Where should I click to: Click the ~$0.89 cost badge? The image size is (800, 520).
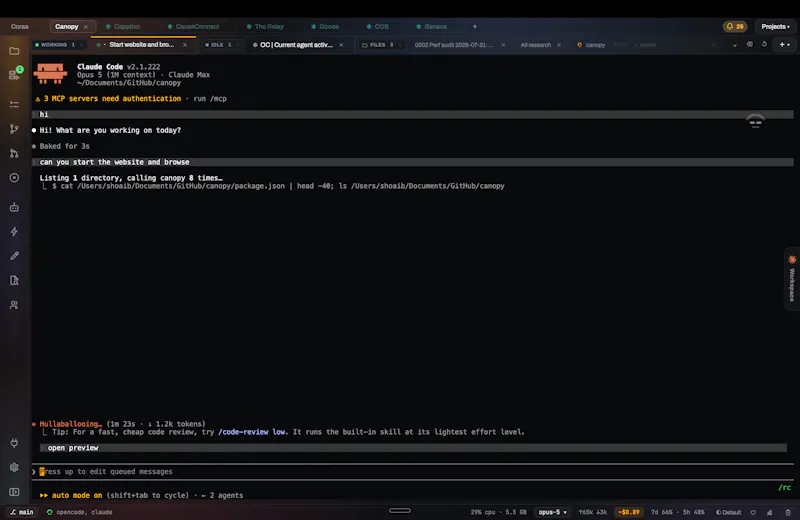coord(629,512)
